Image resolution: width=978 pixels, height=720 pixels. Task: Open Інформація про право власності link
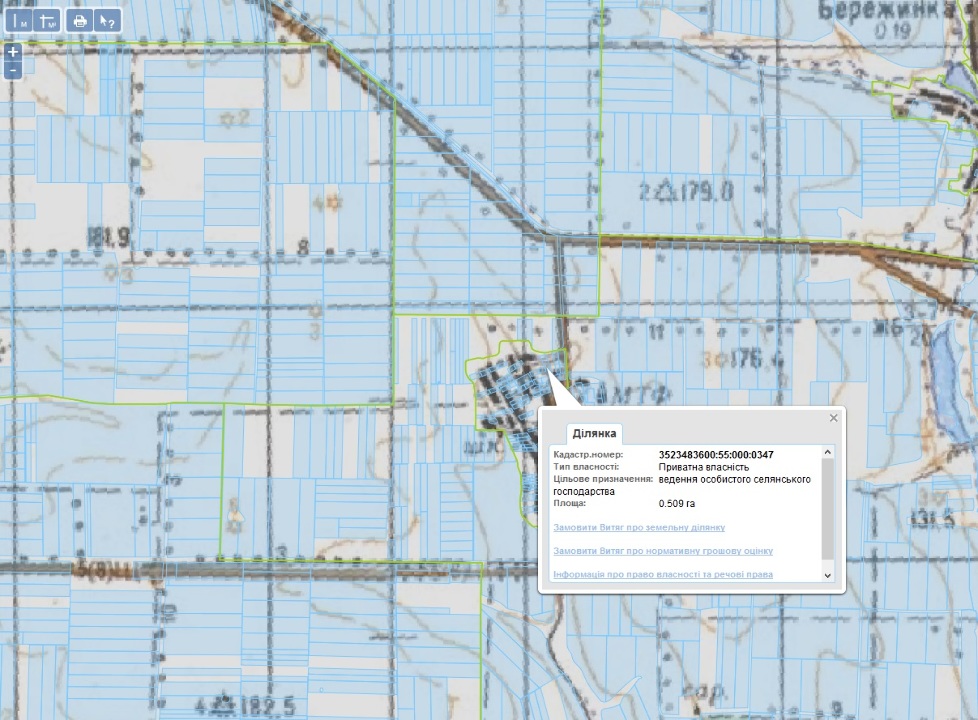[x=662, y=574]
